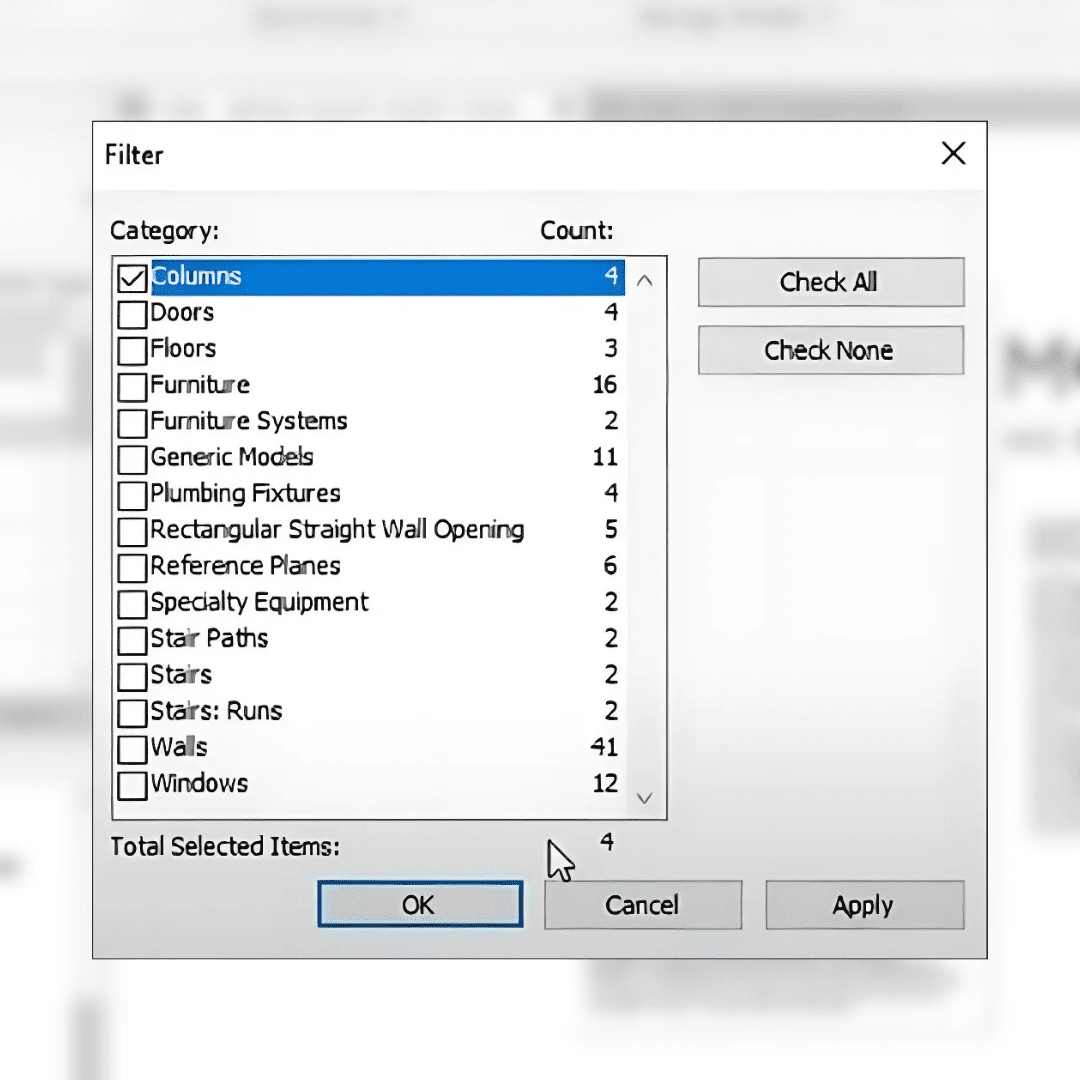1080x1080 pixels.
Task: Enable the Generic Models checkbox
Action: [132, 459]
